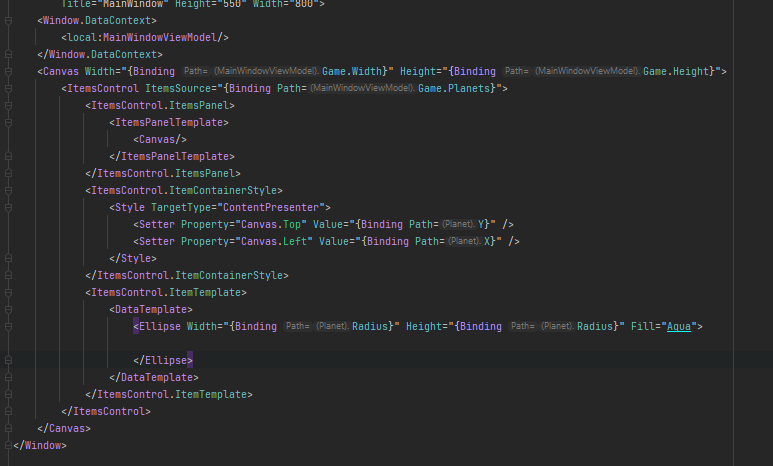
Task: Click fold marker beside </Canvas>
Action: click(x=8, y=429)
